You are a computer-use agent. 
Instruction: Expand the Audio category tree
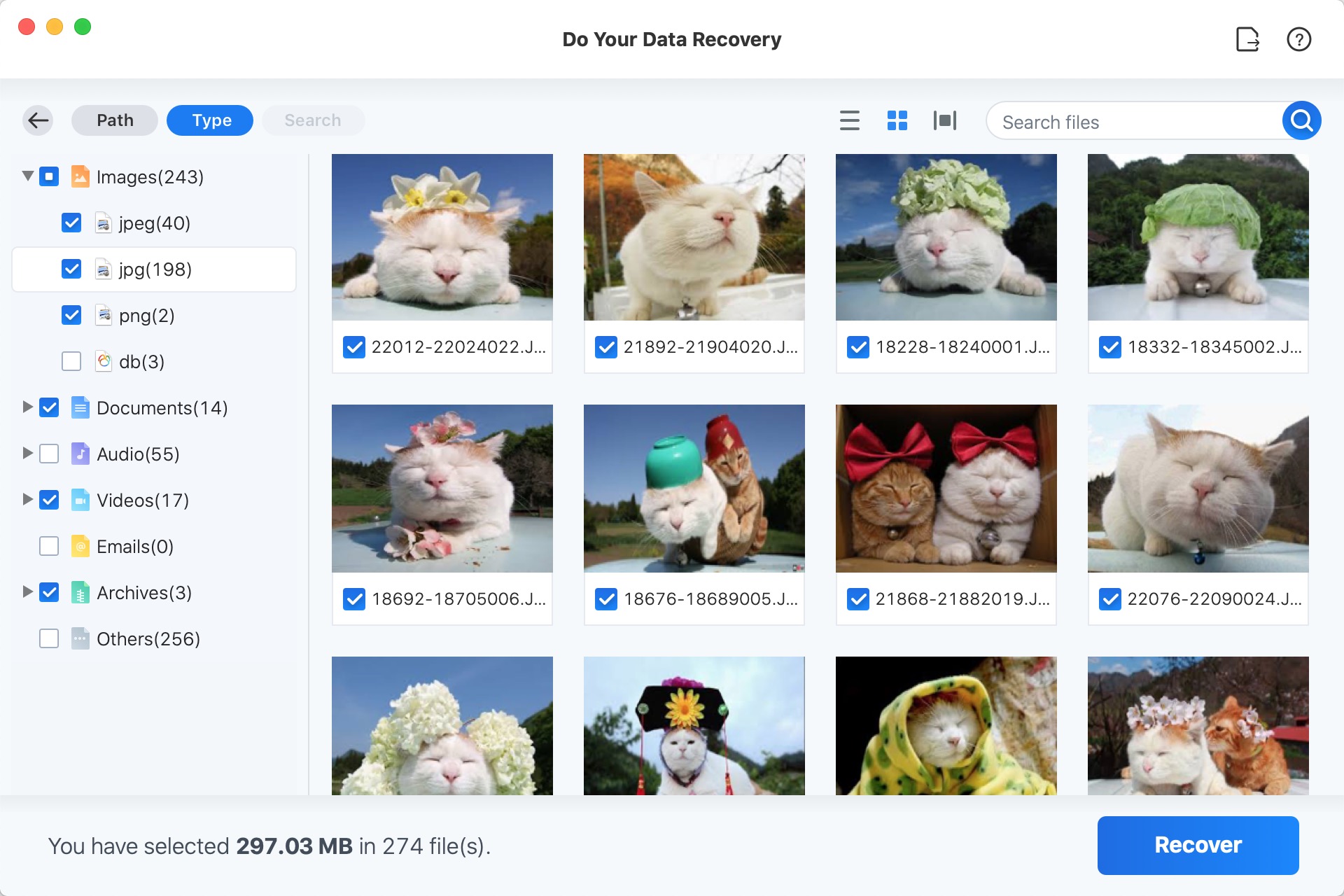[x=27, y=453]
